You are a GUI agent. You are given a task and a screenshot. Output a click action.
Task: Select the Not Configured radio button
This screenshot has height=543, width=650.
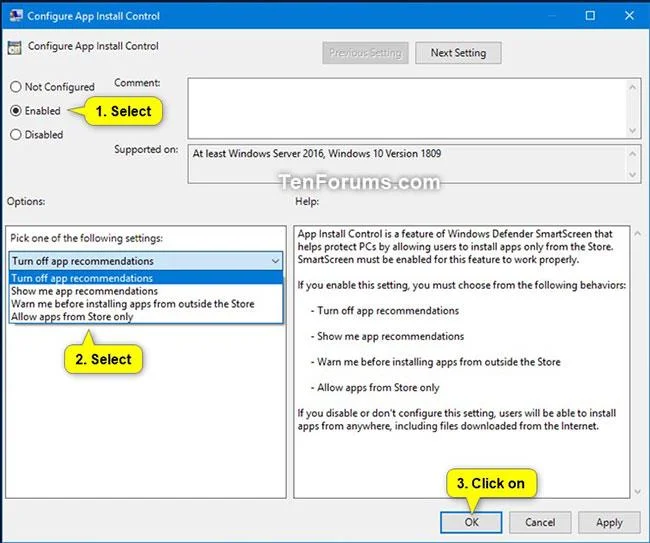tap(16, 87)
